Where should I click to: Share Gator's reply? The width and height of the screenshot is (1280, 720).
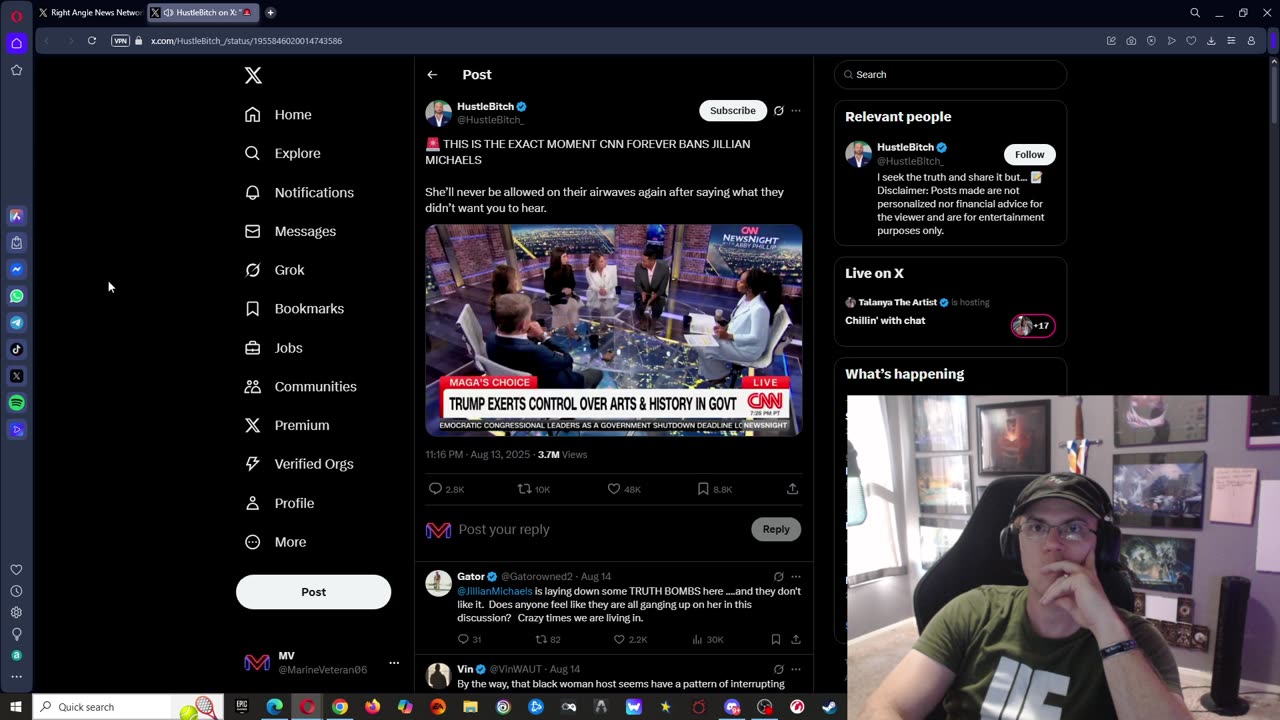tap(796, 639)
